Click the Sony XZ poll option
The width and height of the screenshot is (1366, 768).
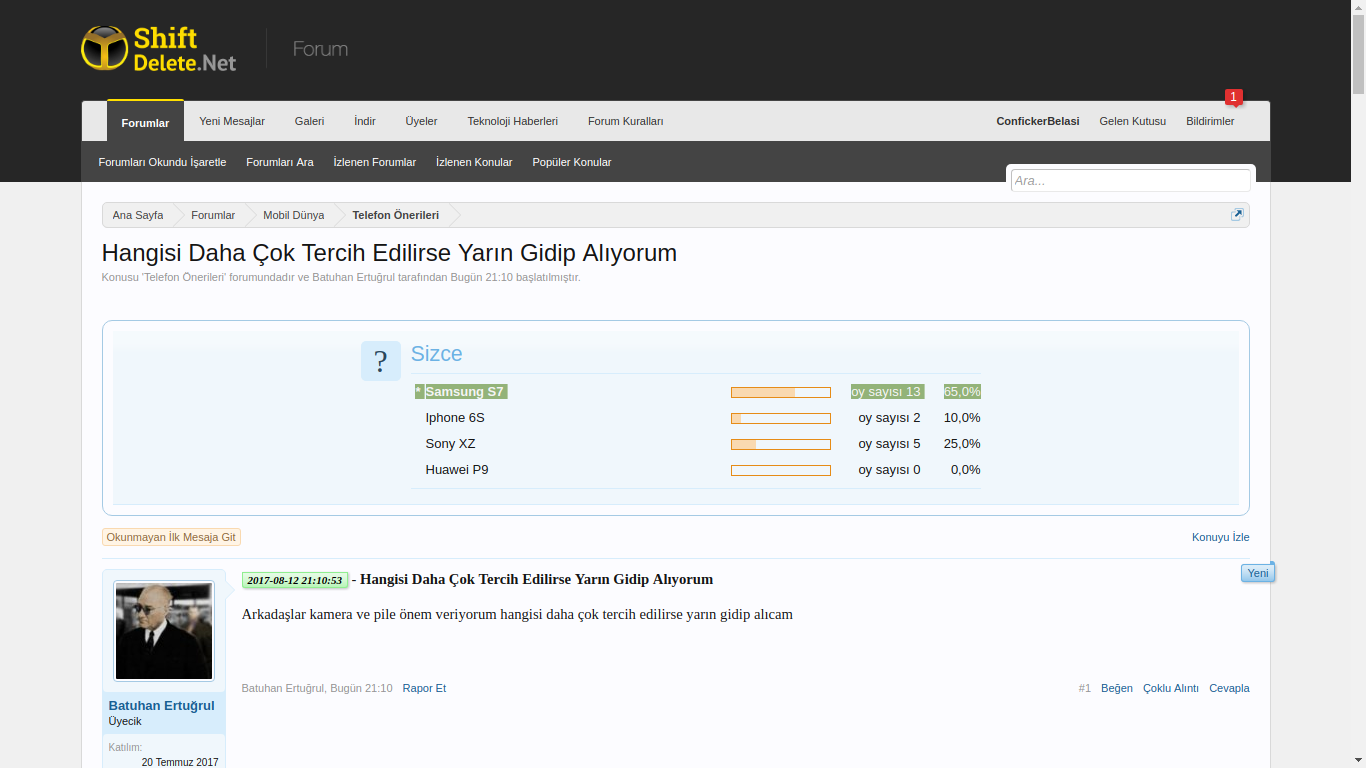point(450,444)
